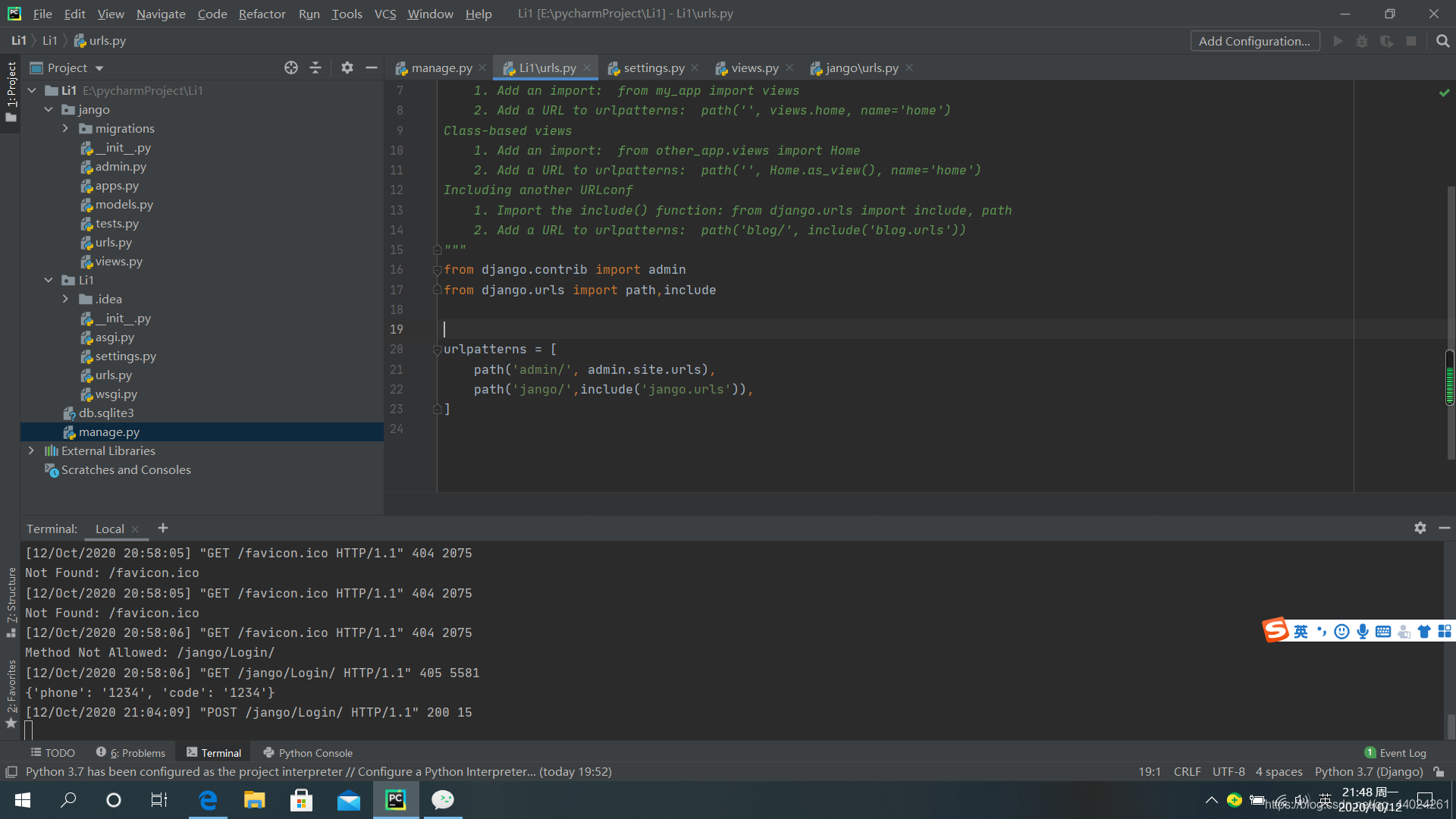Screen dimensions: 1456x819
Task: Open File Explorer from the taskbar
Action: pyautogui.click(x=254, y=800)
